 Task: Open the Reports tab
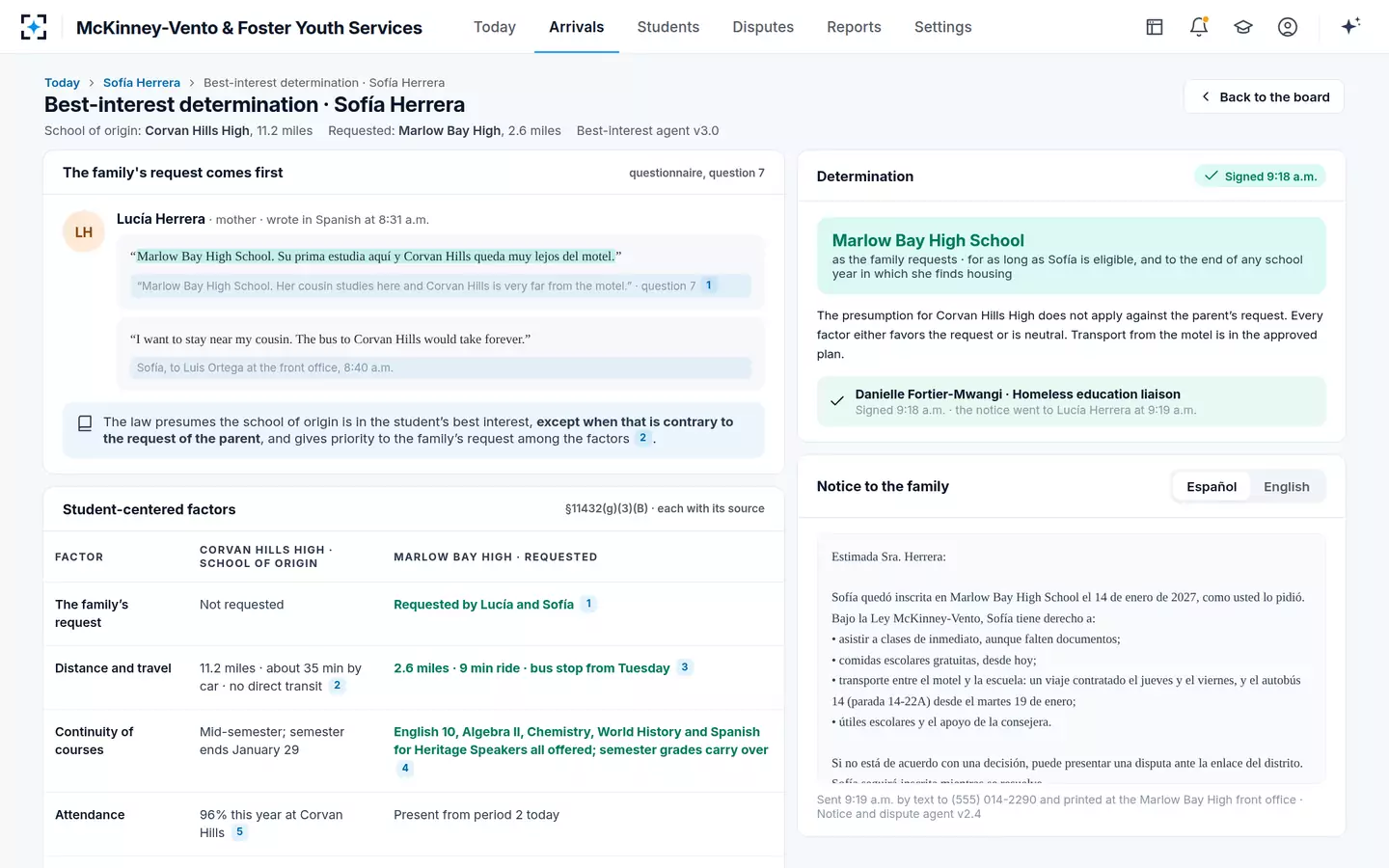coord(854,27)
